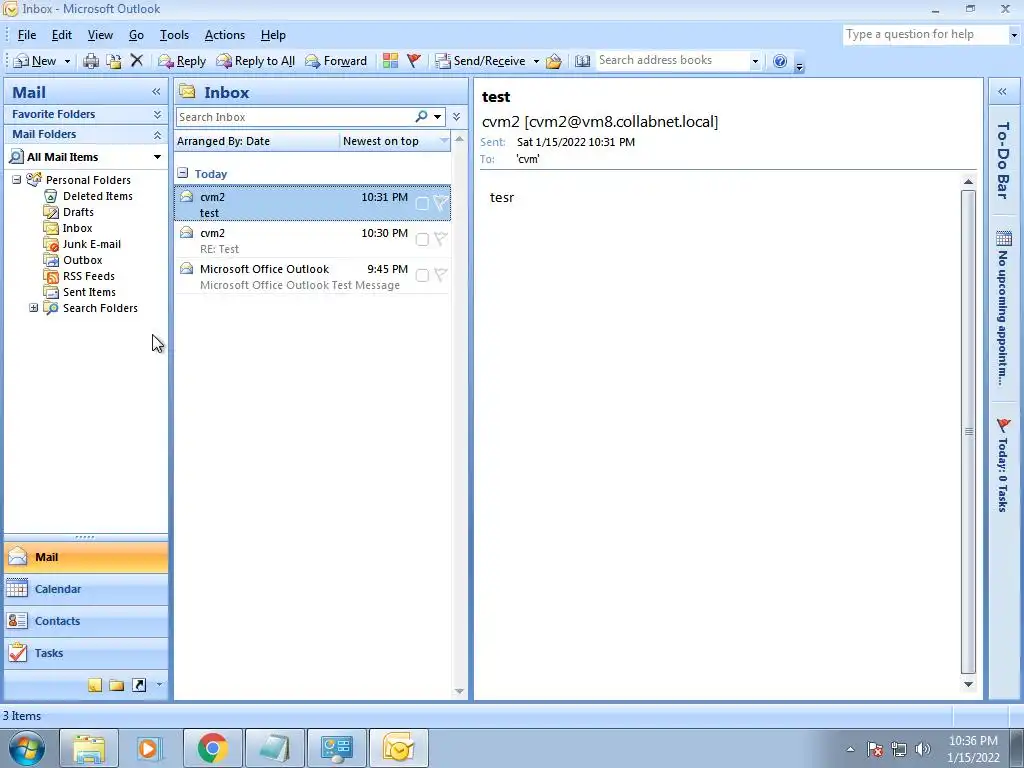Collapse the Mail Folders section

pos(157,135)
